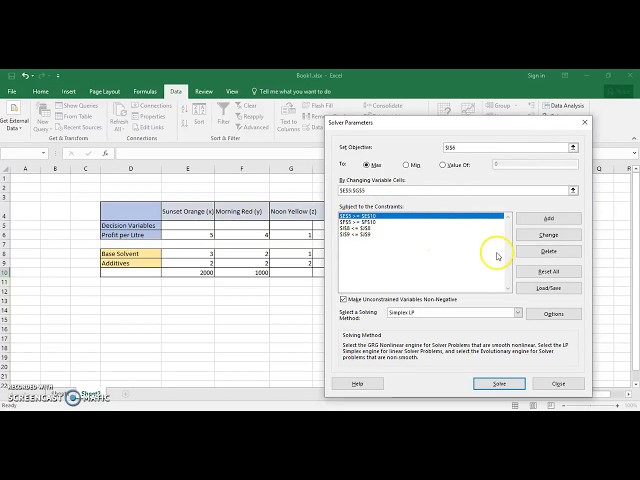Open the Get External Data icon

tap(14, 108)
